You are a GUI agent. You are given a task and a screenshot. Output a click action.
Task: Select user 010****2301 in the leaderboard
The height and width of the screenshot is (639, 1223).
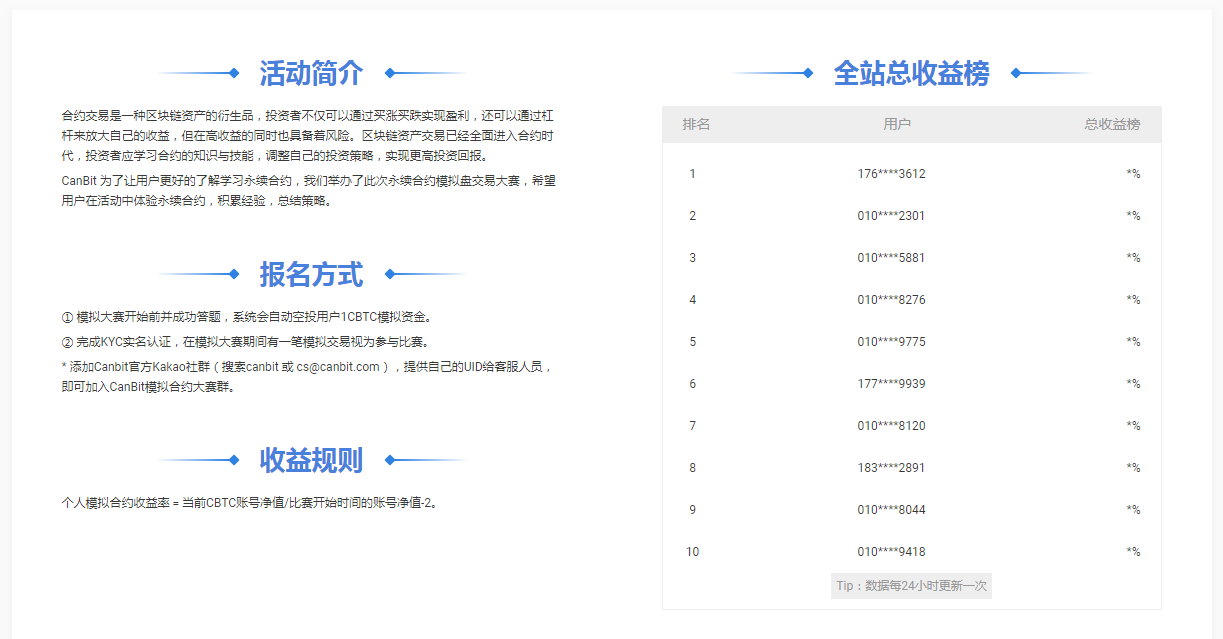click(x=891, y=216)
